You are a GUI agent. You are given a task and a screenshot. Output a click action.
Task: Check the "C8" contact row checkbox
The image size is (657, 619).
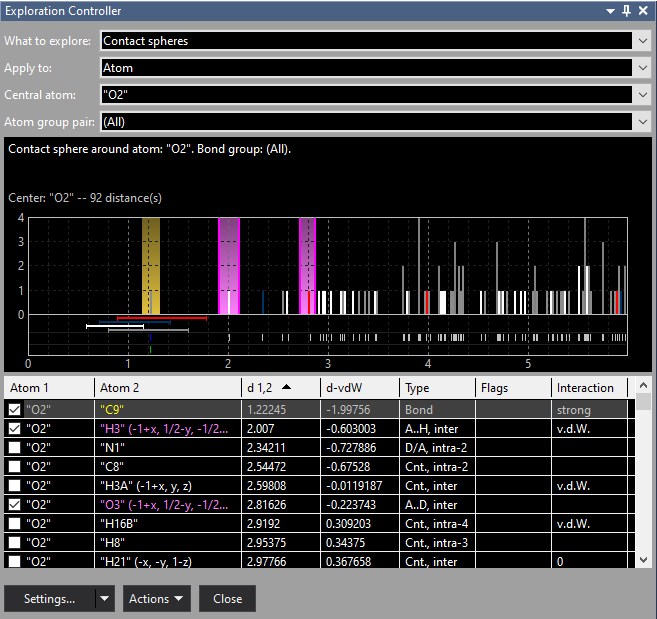[14, 466]
